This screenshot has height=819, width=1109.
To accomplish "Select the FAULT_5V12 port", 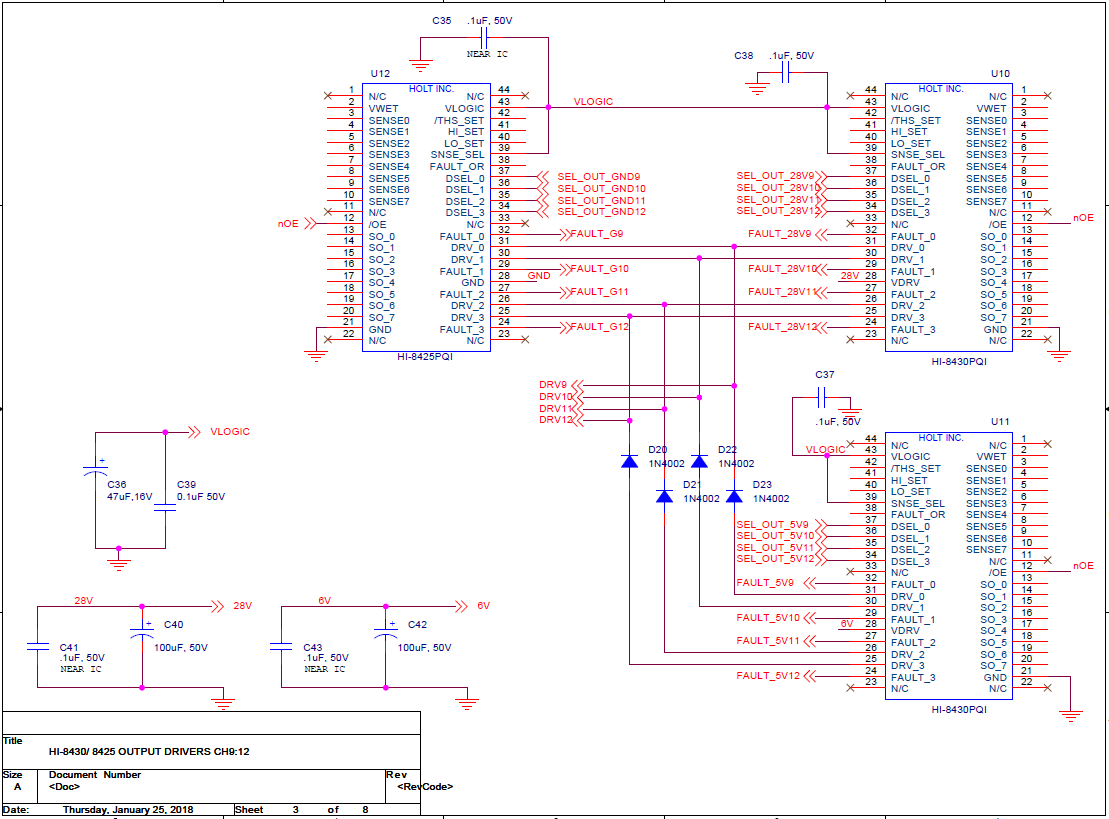I will [776, 676].
